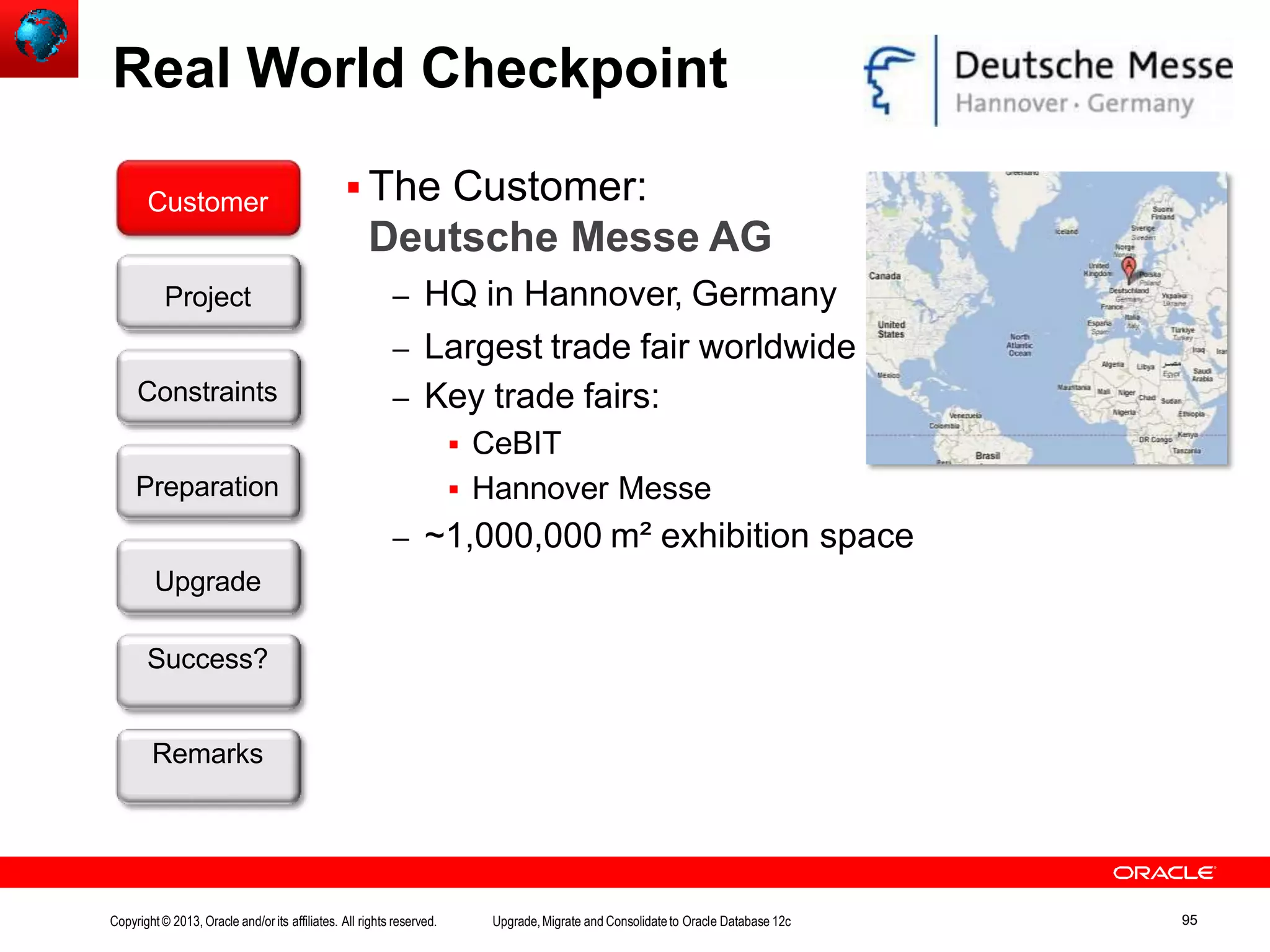The image size is (1270, 952).
Task: Click 'Largest trade fair worldwide' line
Action: (640, 346)
